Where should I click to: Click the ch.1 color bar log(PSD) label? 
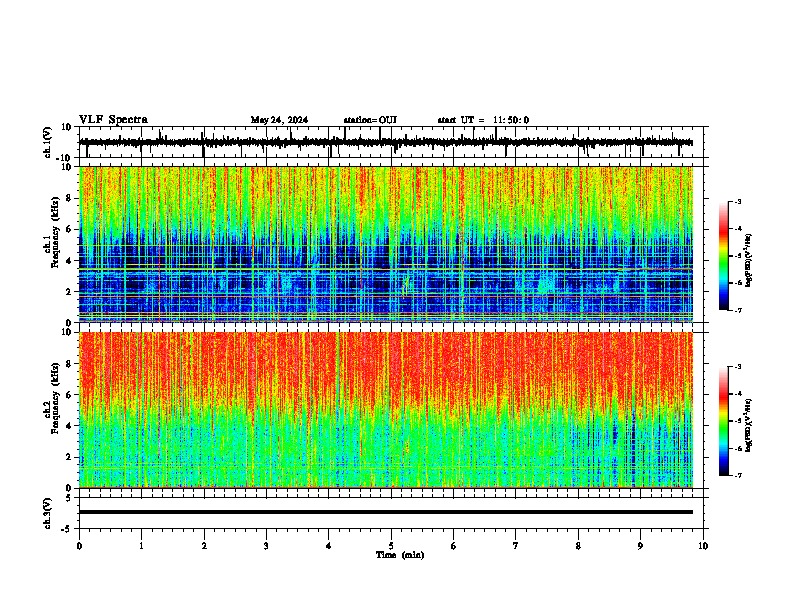tap(748, 261)
